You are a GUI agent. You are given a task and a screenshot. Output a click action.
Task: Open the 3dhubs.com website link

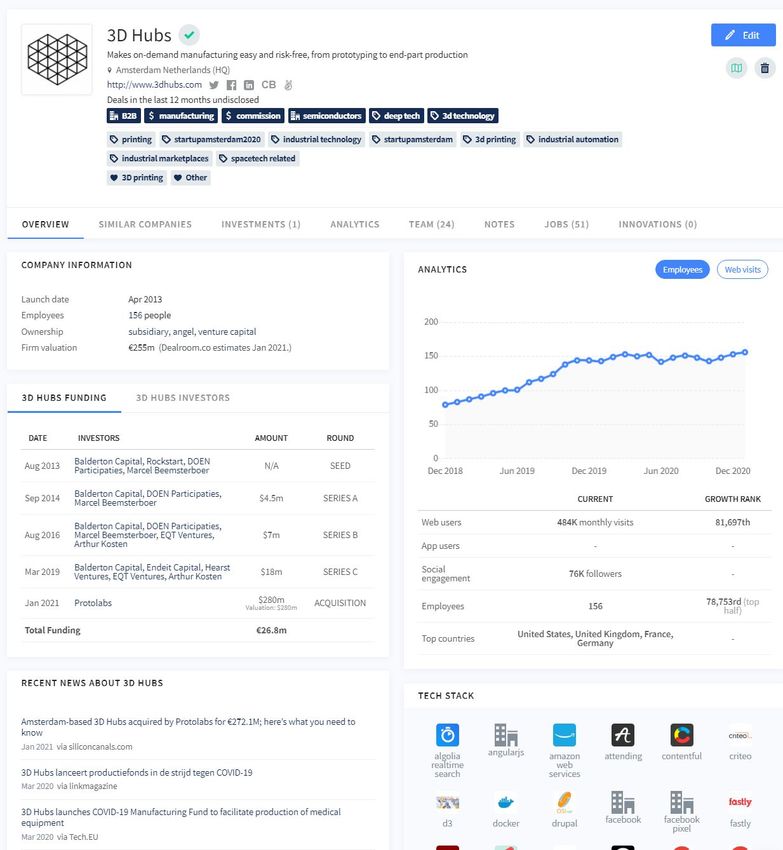tap(154, 85)
